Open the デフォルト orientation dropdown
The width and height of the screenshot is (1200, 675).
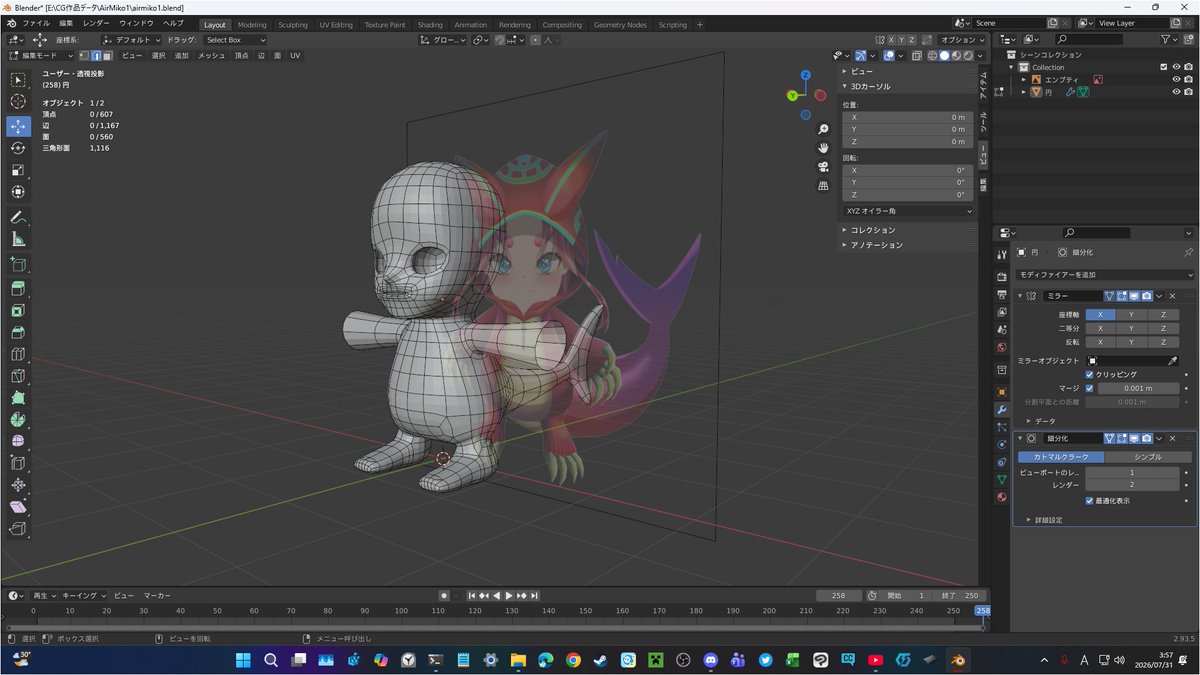pyautogui.click(x=133, y=40)
